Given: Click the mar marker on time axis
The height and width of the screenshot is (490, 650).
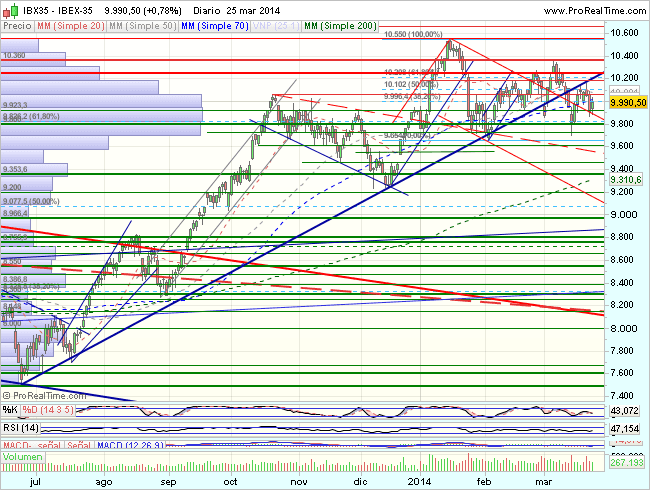Looking at the screenshot, I should click(x=543, y=481).
